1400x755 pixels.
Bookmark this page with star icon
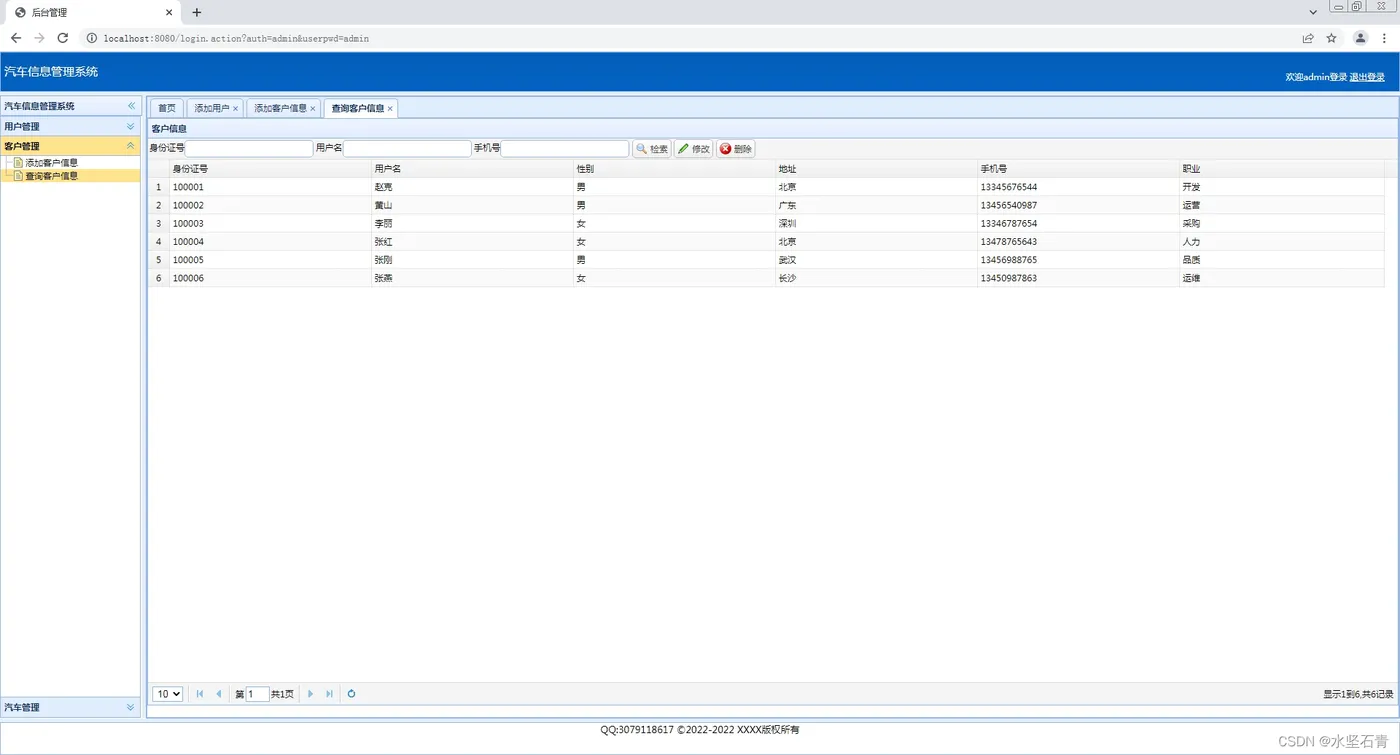pos(1331,38)
